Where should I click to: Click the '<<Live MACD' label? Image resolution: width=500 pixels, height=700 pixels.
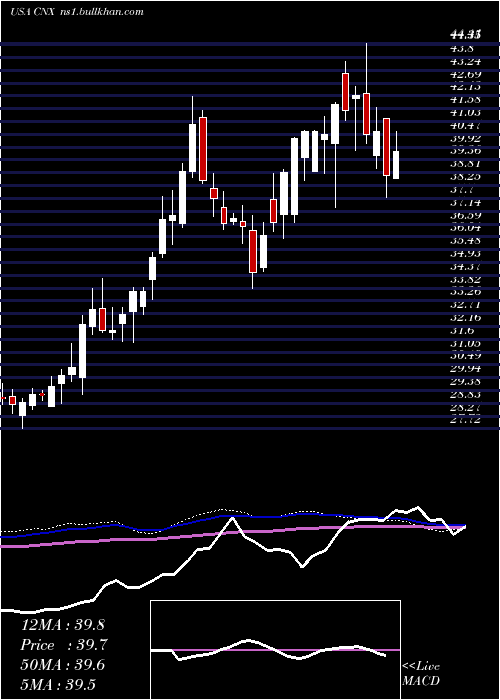point(421,673)
